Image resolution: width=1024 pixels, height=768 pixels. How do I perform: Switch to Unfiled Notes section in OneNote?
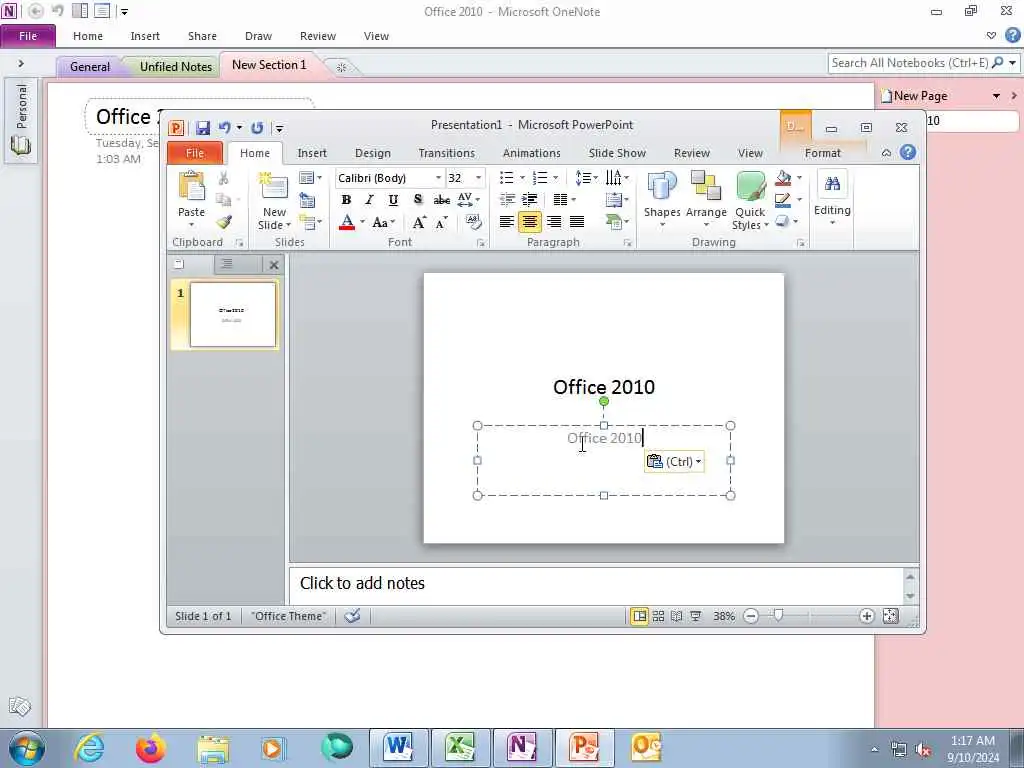click(x=176, y=67)
